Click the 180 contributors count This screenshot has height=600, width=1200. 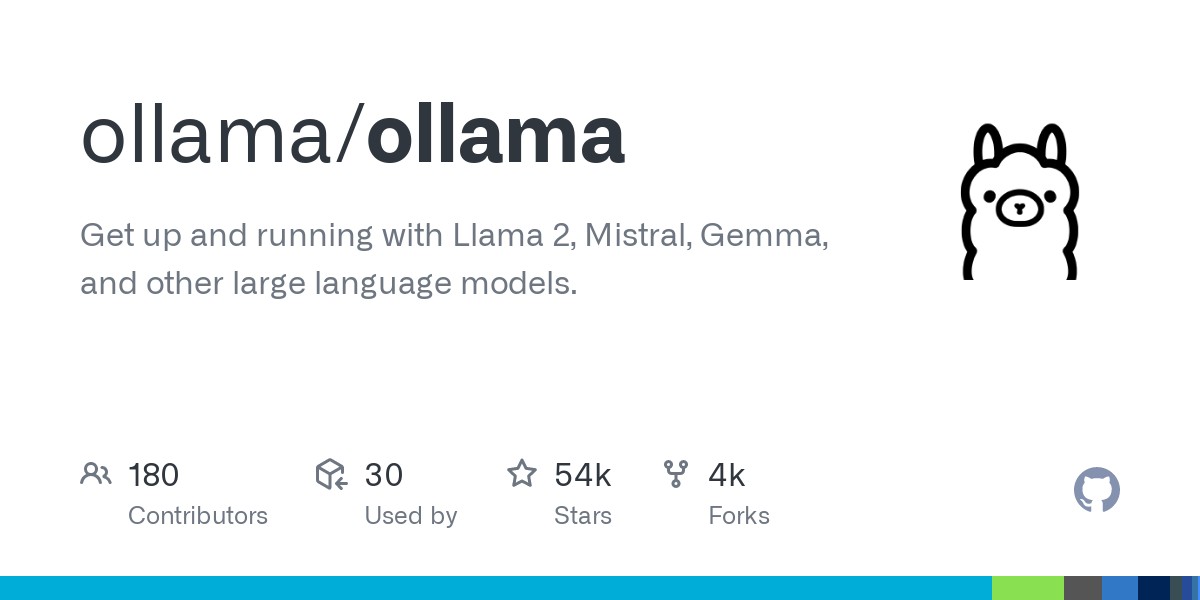(153, 474)
